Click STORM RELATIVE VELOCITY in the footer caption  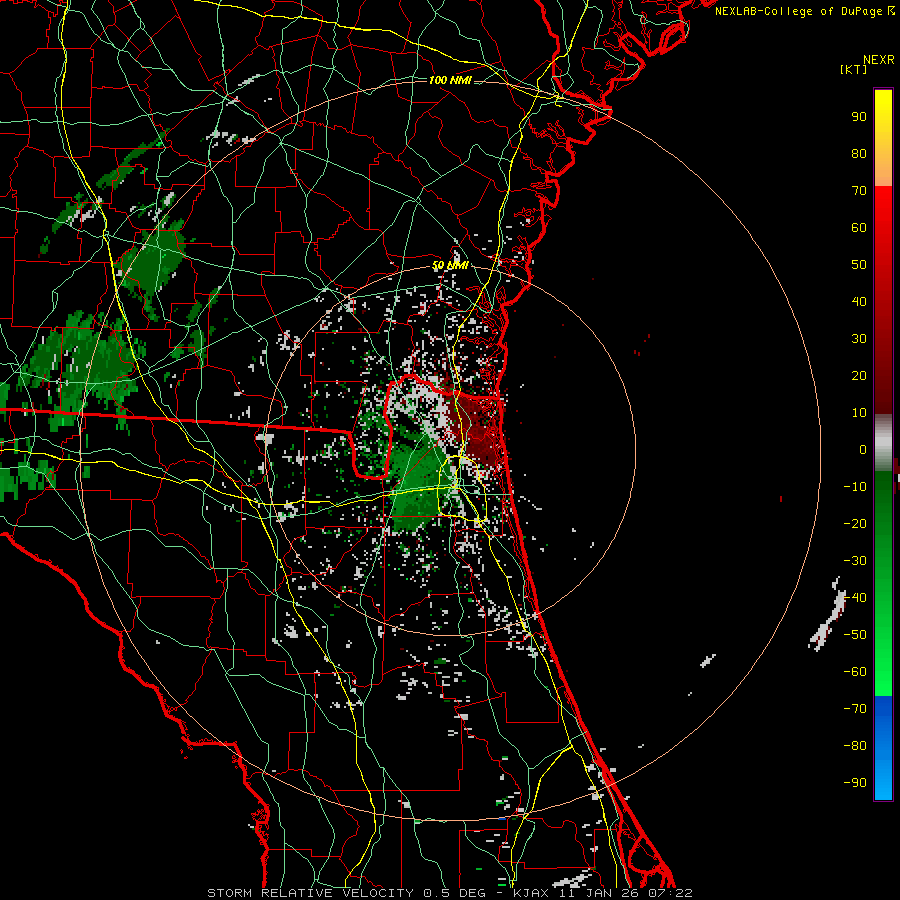coord(313,893)
